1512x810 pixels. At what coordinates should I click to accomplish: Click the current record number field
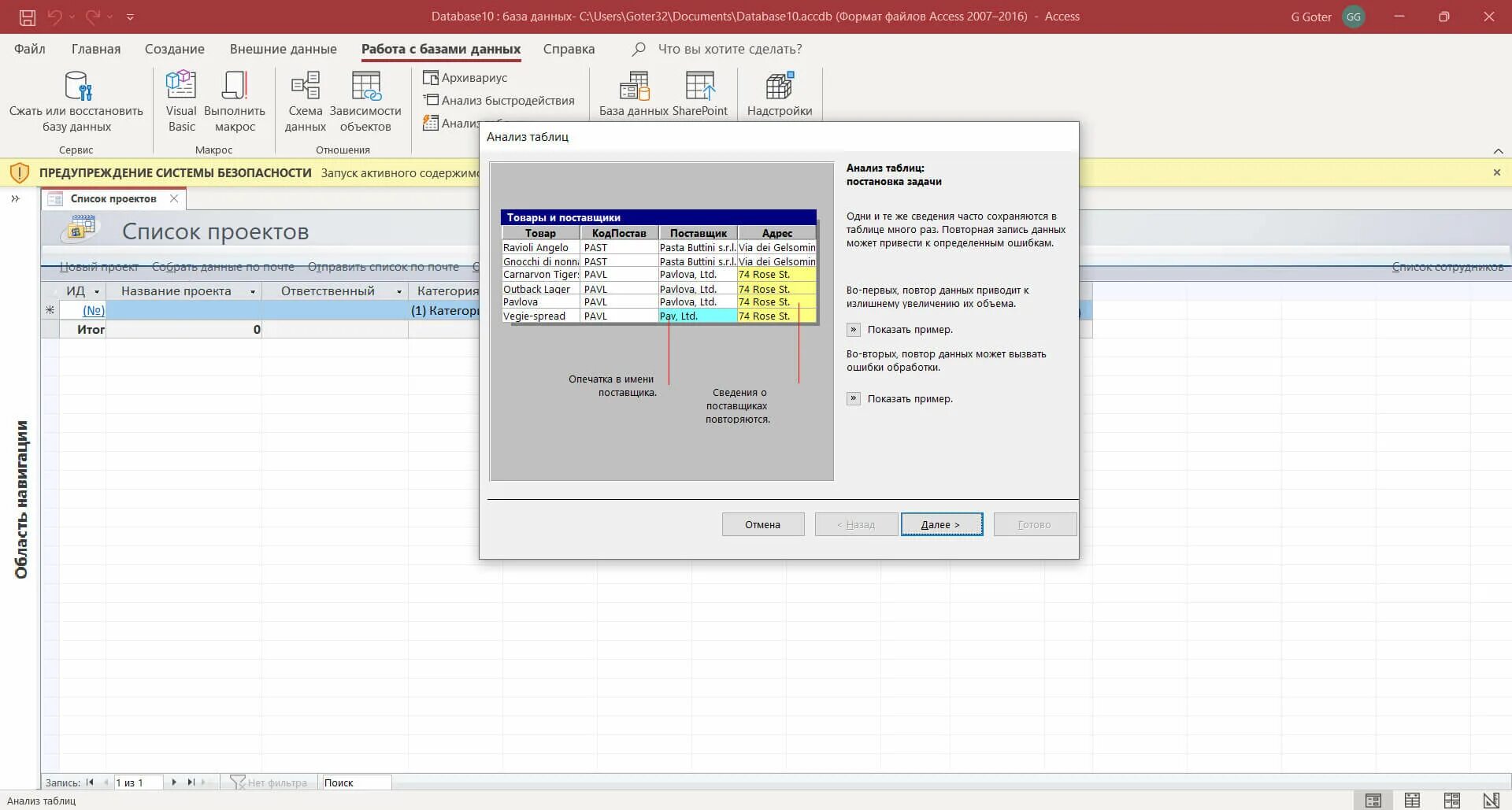[139, 782]
